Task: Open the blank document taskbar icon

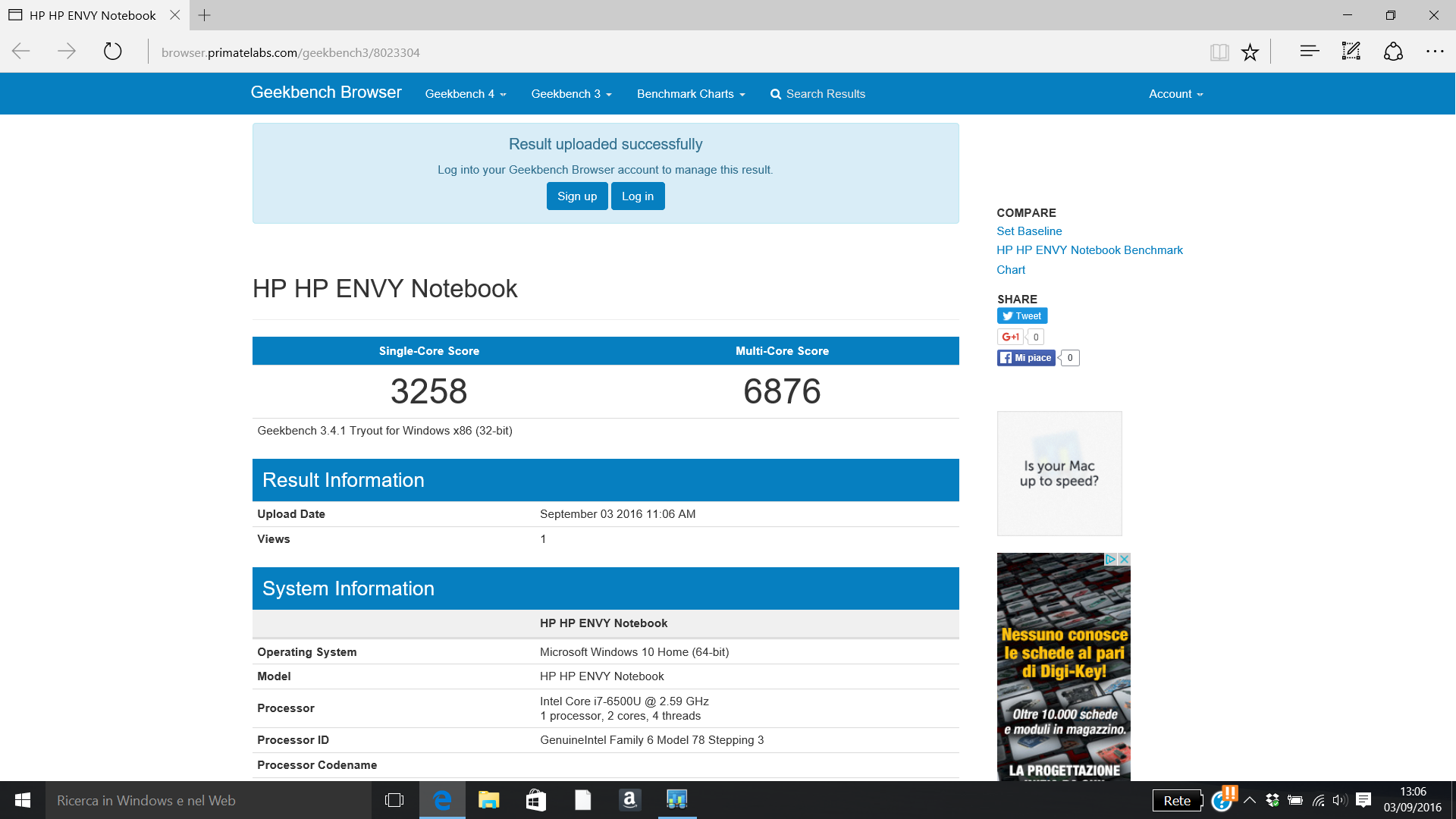Action: click(583, 800)
